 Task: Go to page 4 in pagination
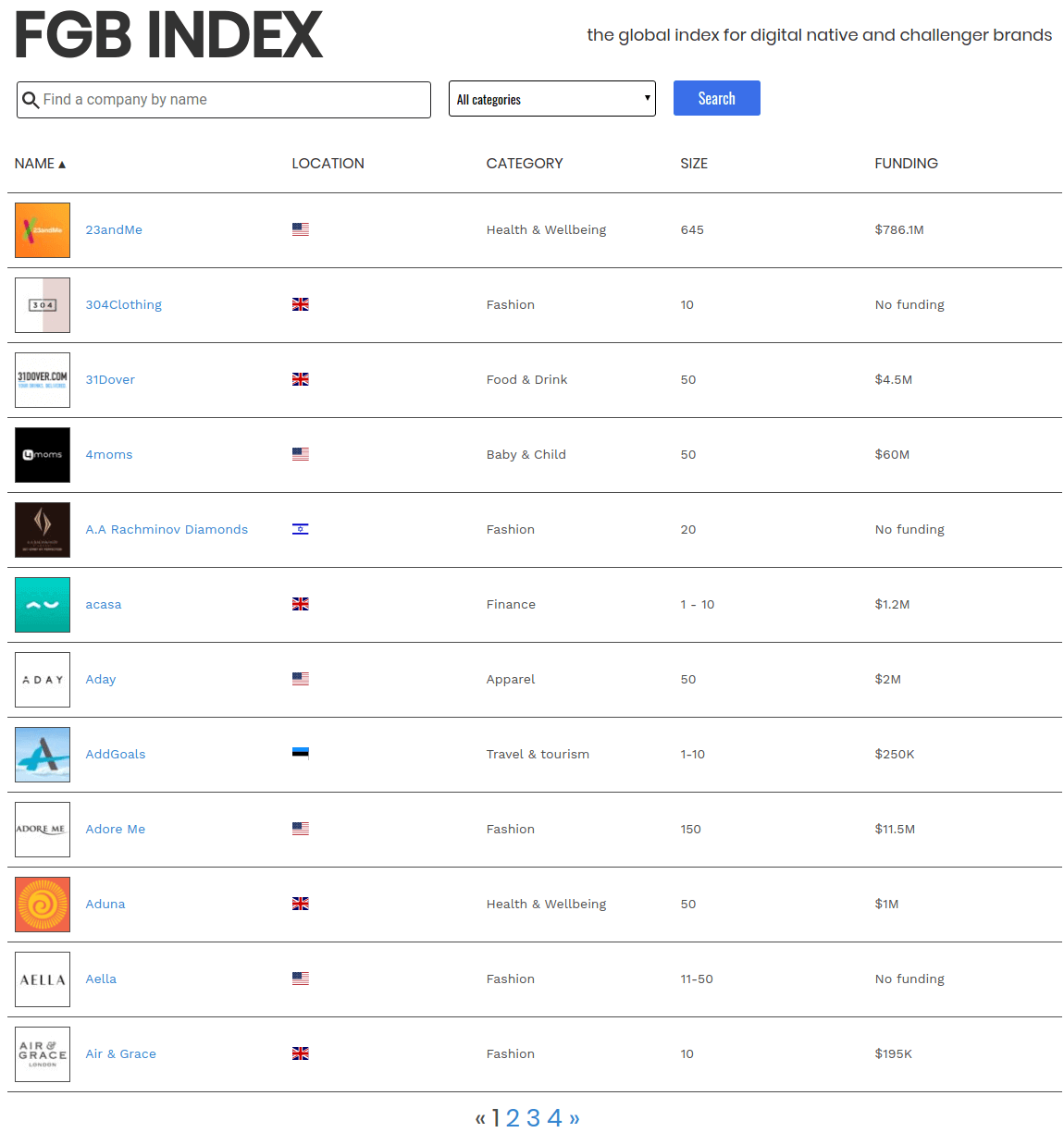coord(554,1118)
